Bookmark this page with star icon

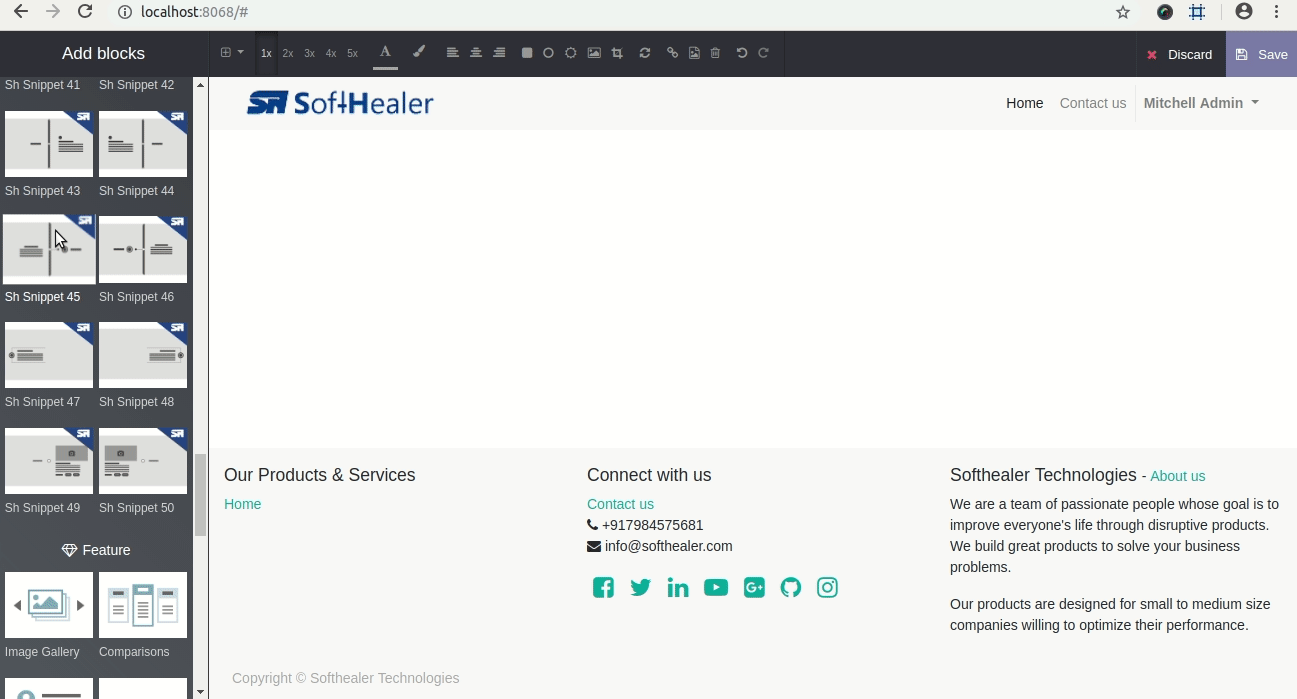coord(1123,12)
